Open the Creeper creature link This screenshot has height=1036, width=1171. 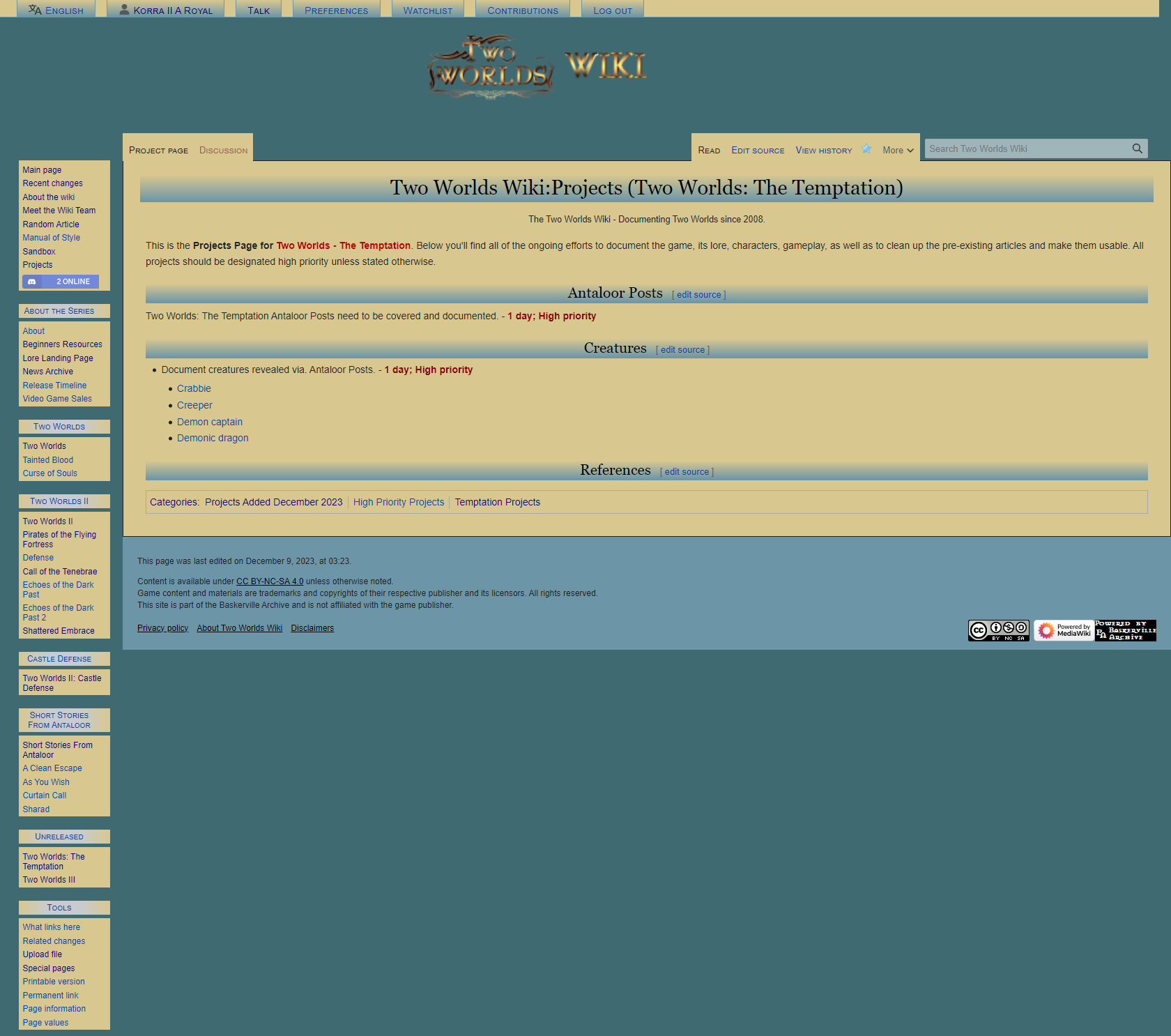(x=194, y=405)
